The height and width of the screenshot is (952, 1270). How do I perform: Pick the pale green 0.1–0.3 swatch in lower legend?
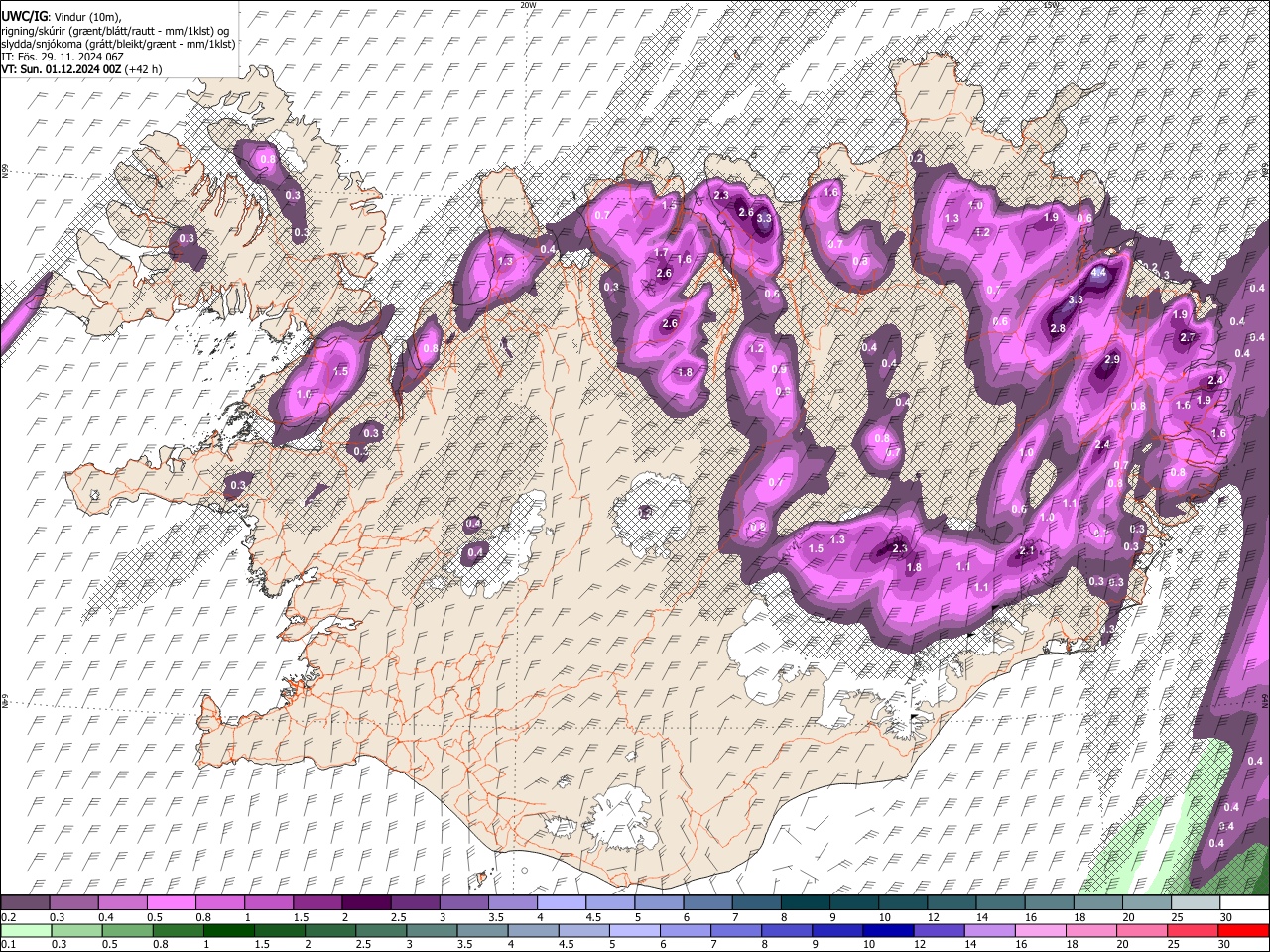coord(25,930)
